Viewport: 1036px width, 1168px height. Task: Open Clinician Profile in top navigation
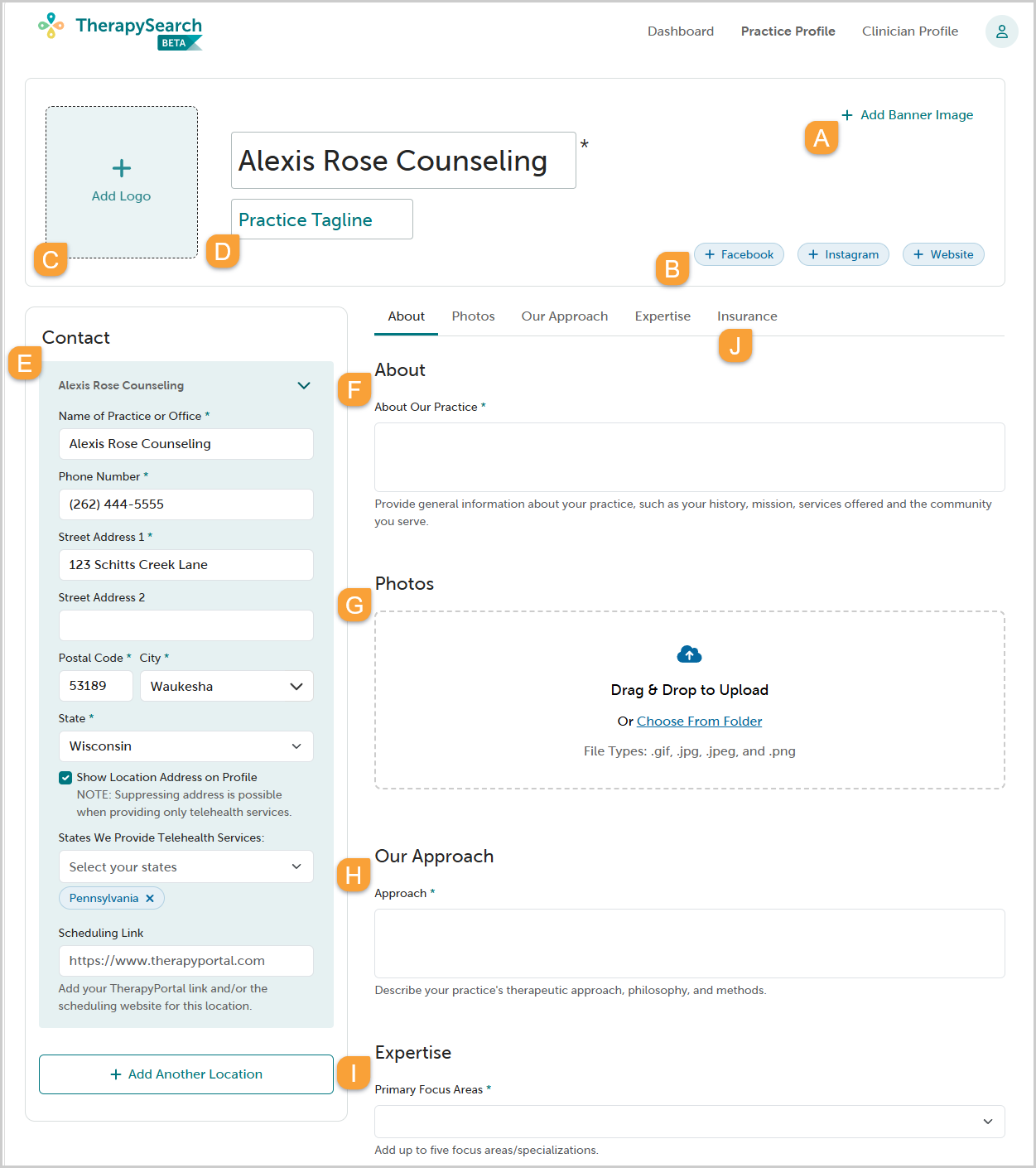(910, 31)
